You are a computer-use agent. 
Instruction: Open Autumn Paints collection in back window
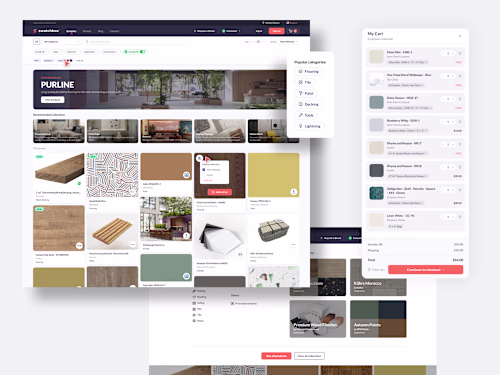(378, 319)
